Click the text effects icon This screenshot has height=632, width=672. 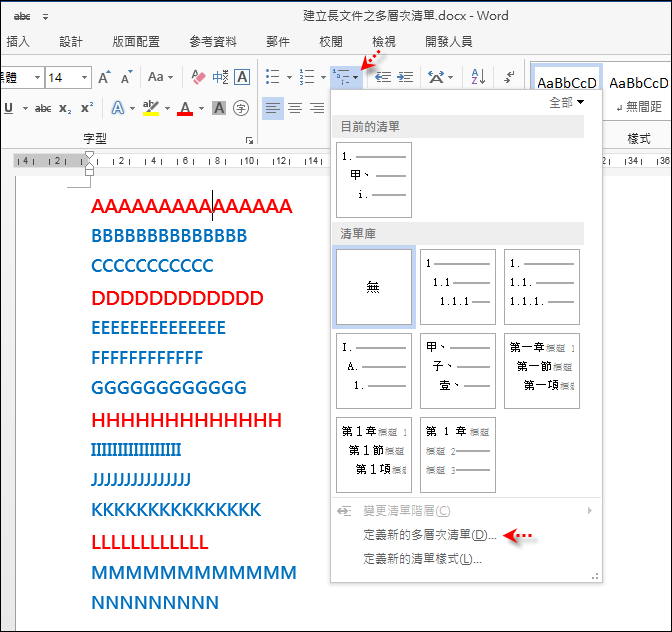pyautogui.click(x=118, y=108)
